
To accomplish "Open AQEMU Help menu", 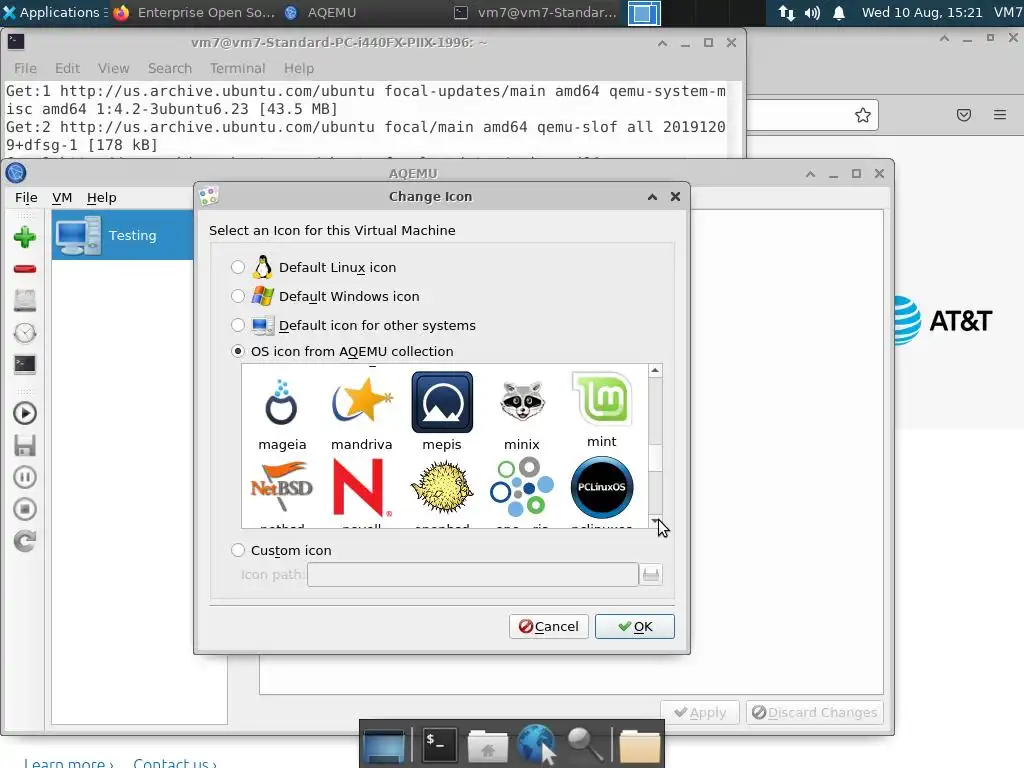I will 101,197.
